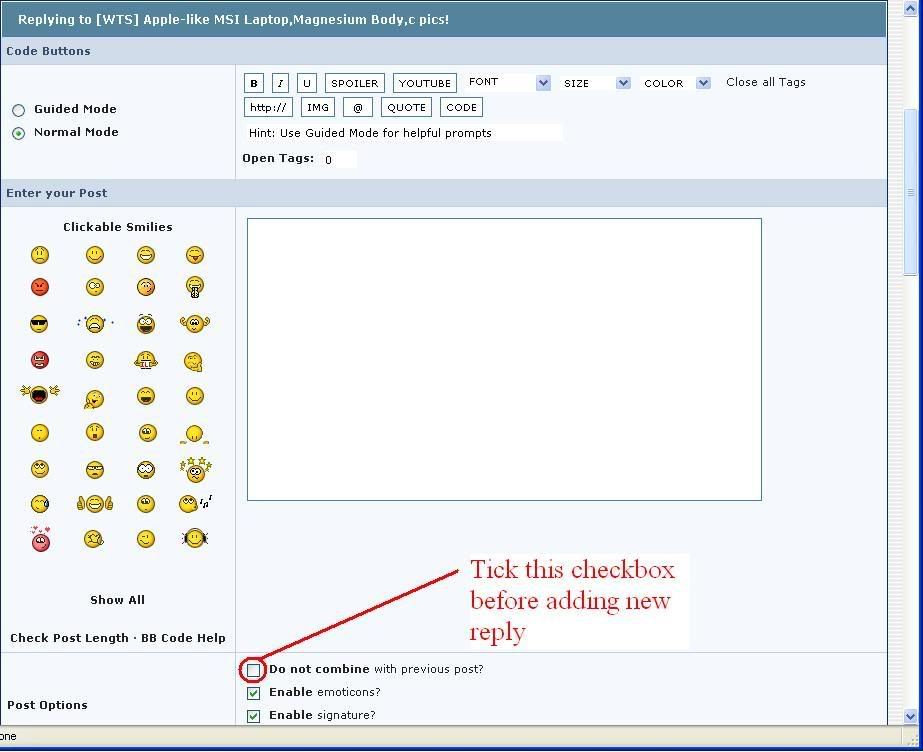Click inside the post message text area
The width and height of the screenshot is (923, 752).
[x=504, y=359]
